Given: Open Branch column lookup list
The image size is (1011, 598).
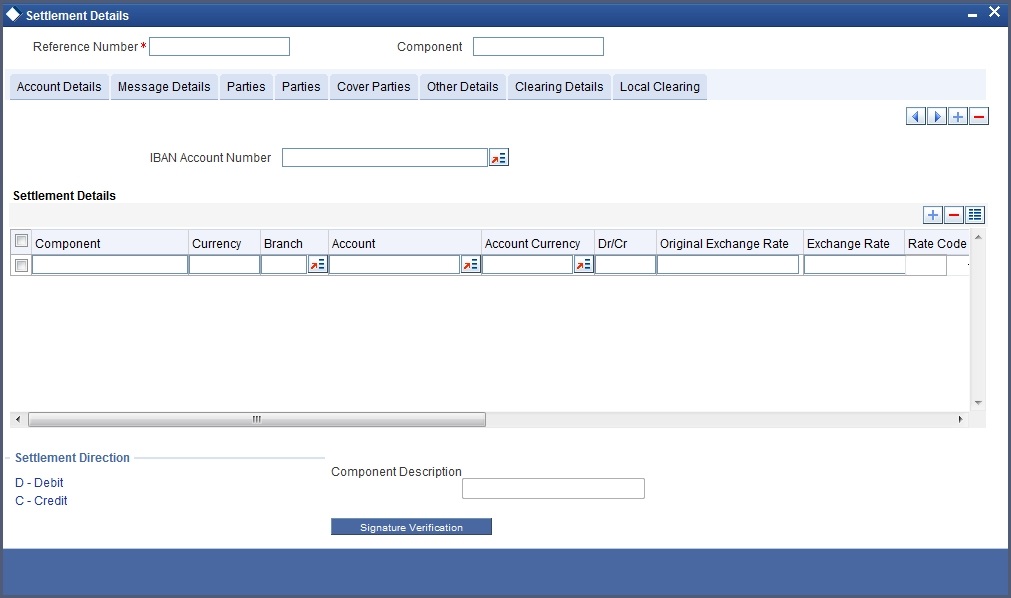Looking at the screenshot, I should coord(317,264).
